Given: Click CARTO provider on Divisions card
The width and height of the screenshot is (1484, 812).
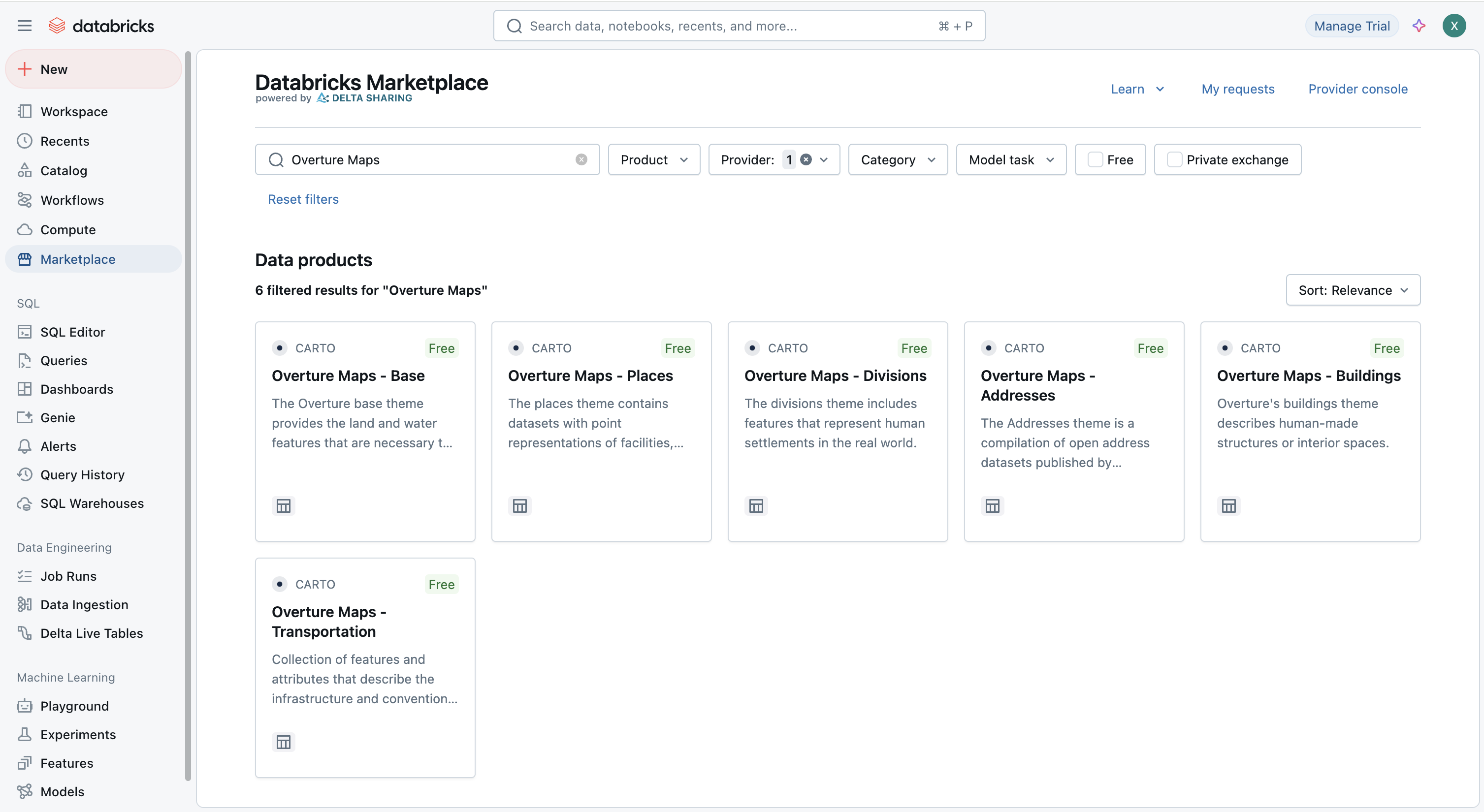Looking at the screenshot, I should click(x=787, y=348).
